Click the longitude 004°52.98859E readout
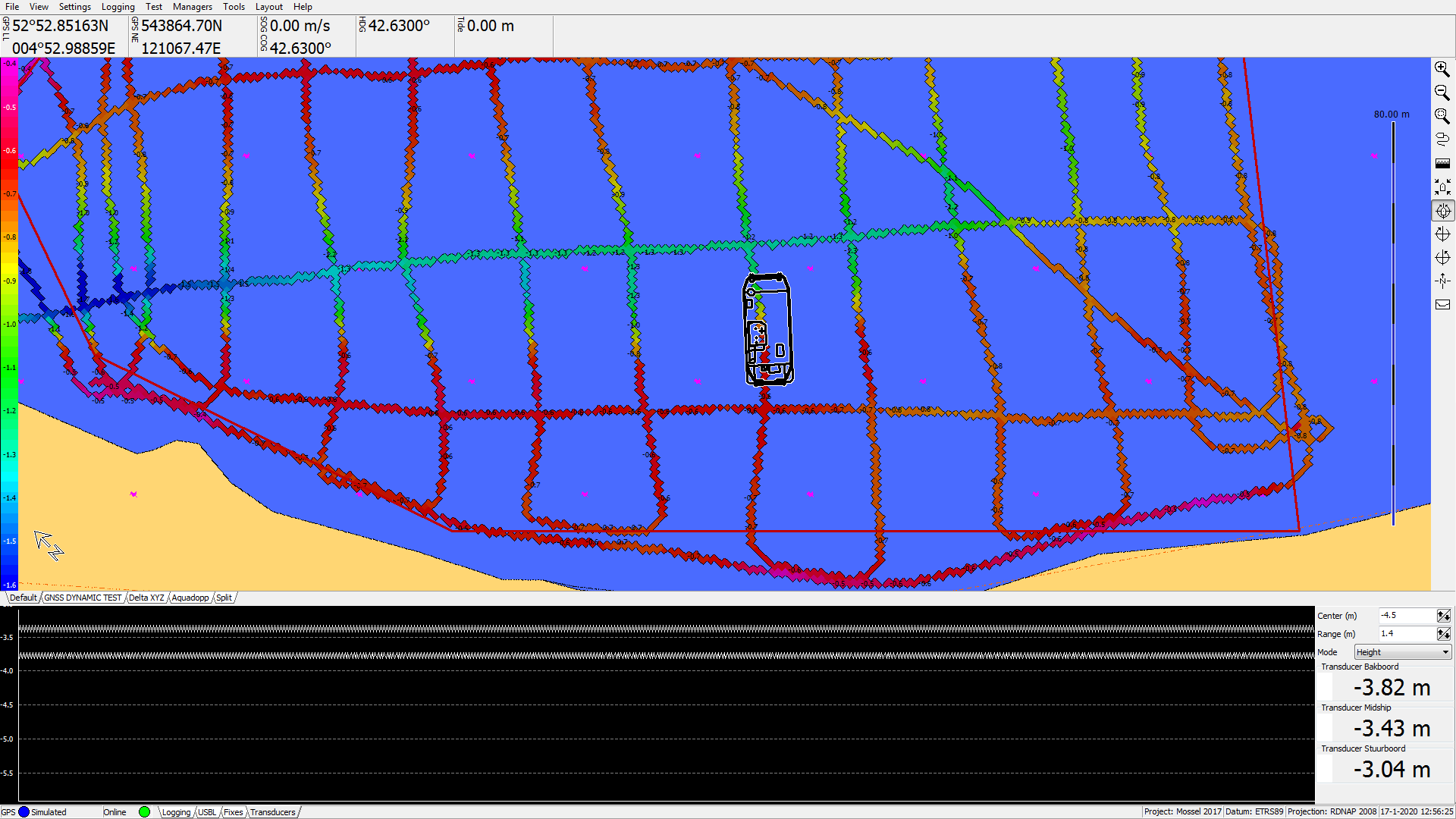This screenshot has height=819, width=1456. pos(64,49)
